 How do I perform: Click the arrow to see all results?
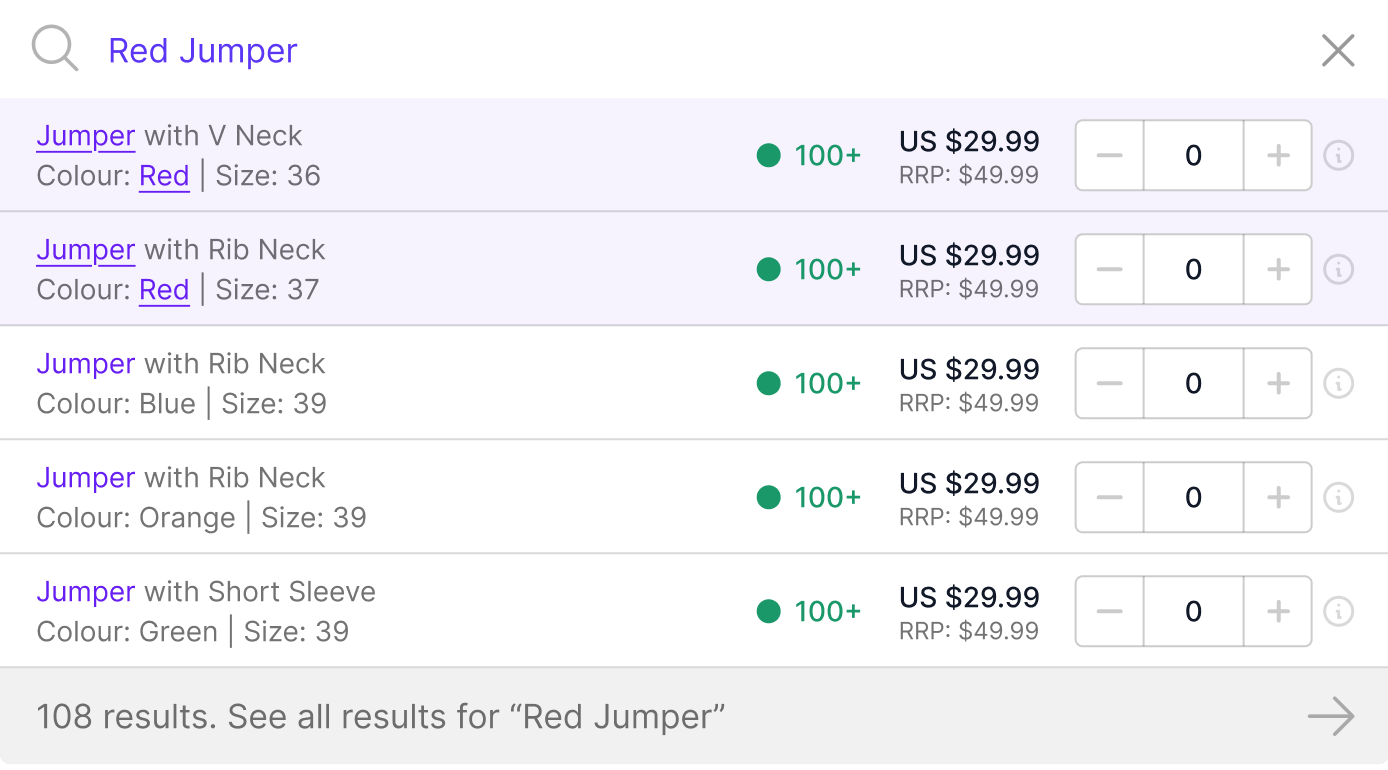[1331, 717]
